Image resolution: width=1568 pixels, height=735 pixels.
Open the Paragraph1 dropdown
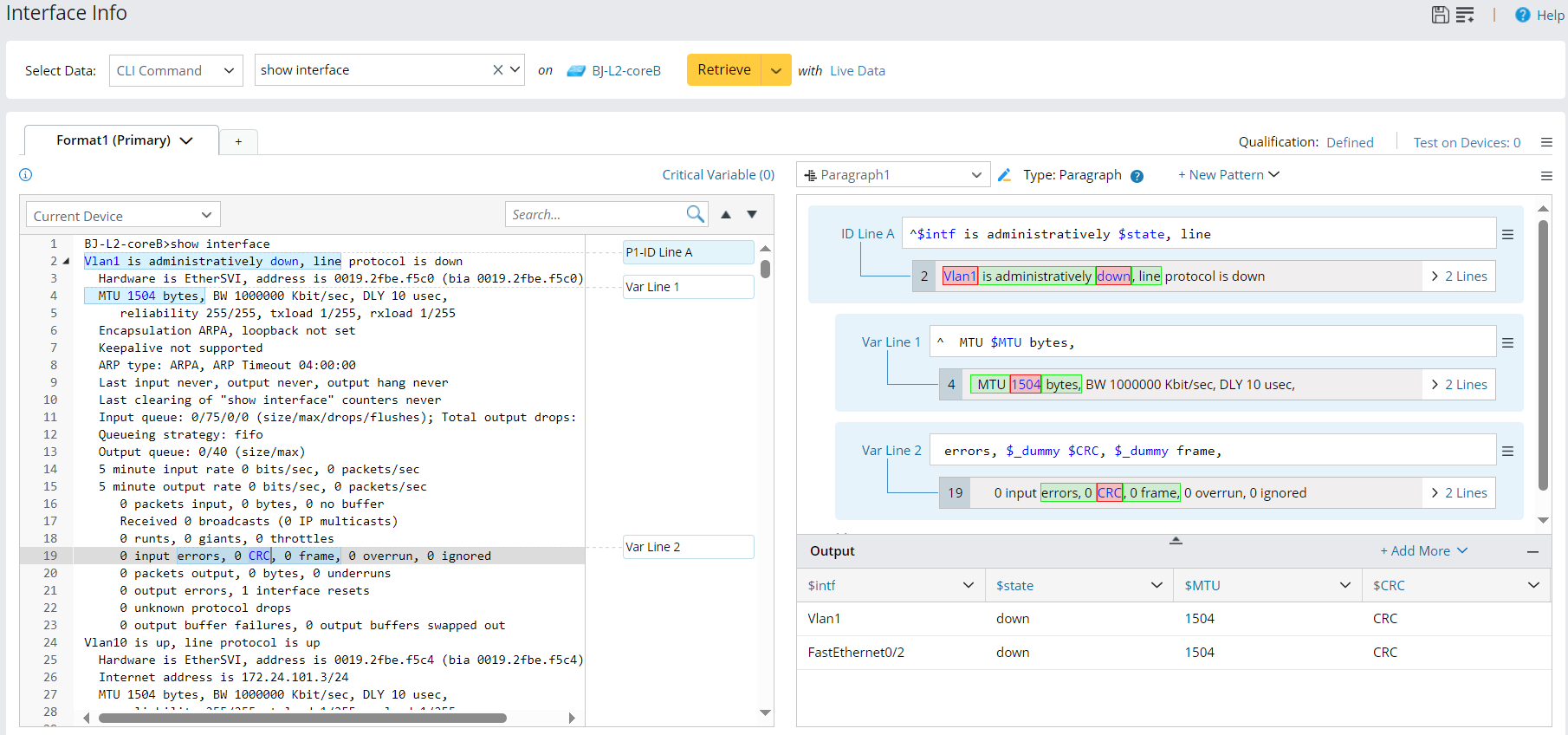[x=893, y=175]
